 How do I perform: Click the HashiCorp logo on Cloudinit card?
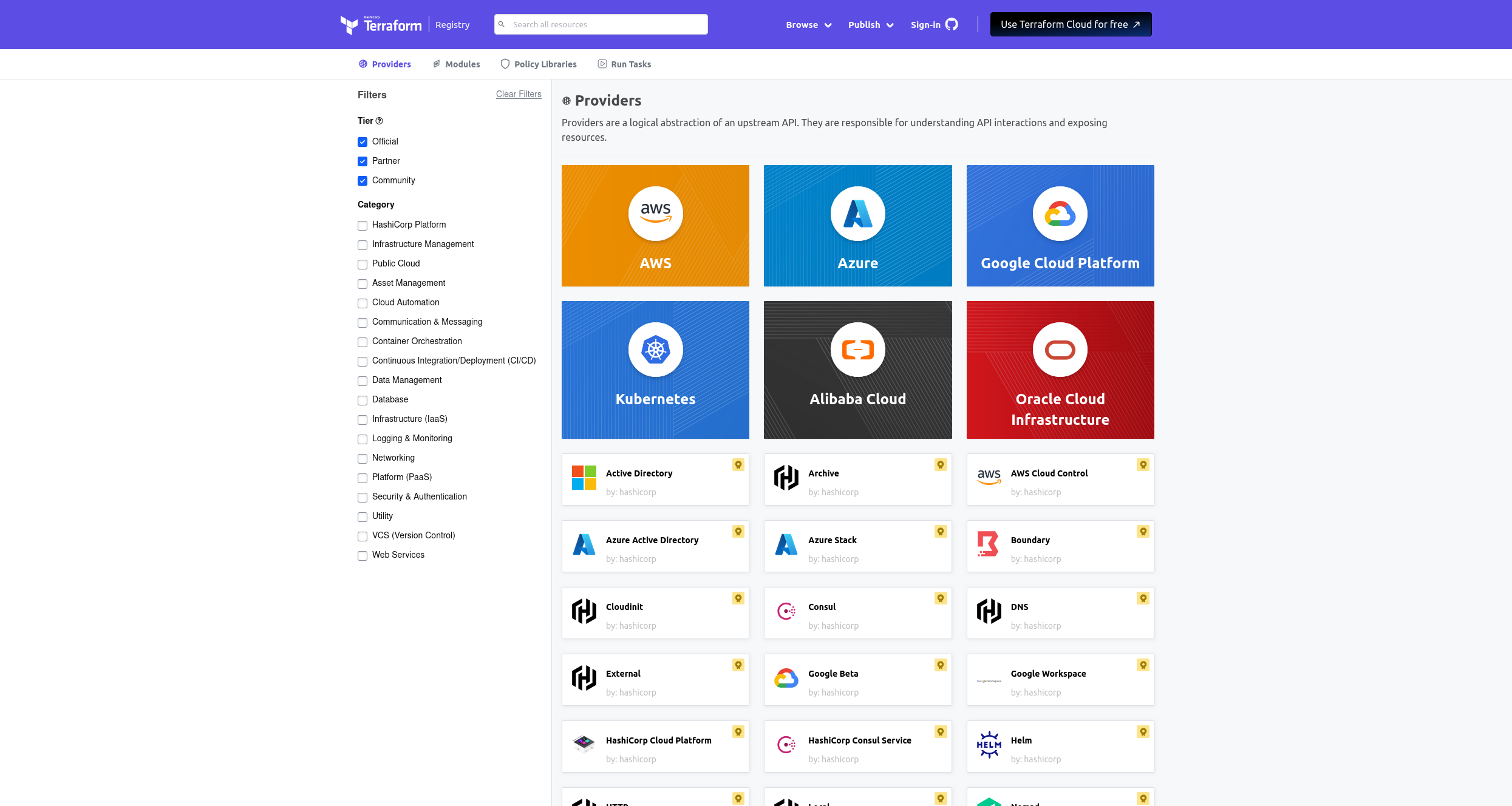pos(584,611)
